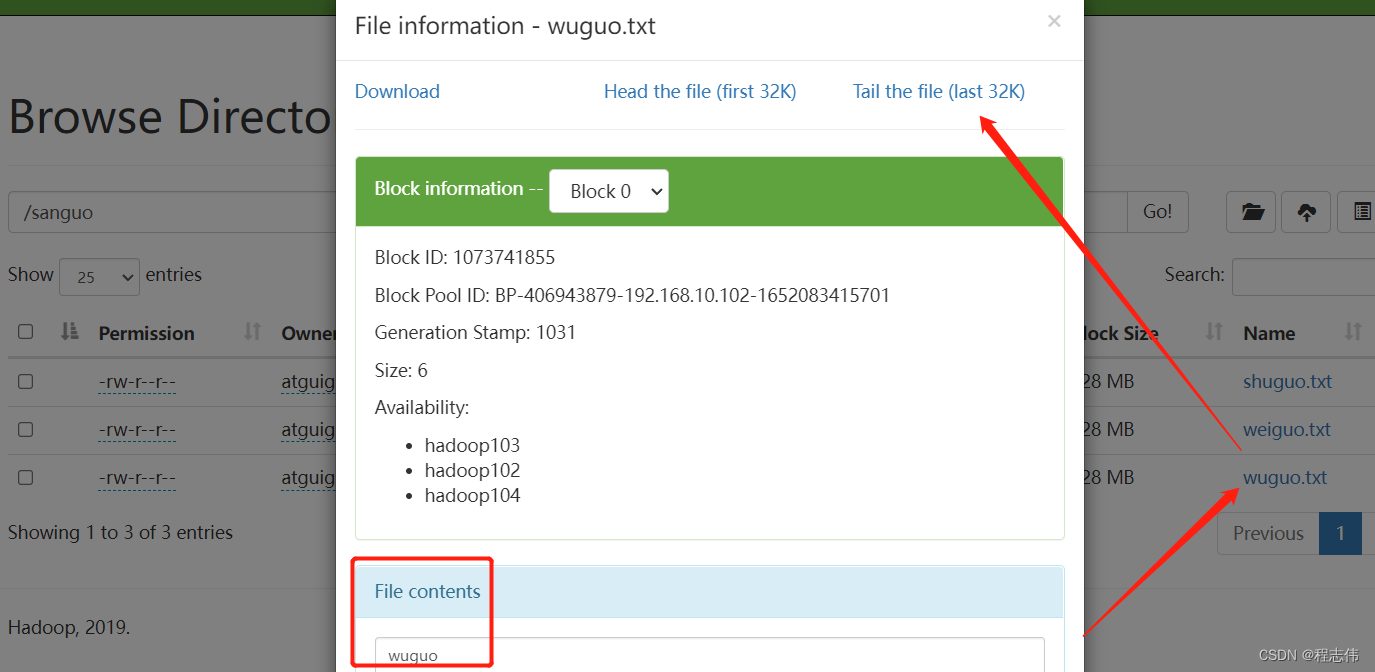This screenshot has width=1375, height=672.
Task: Close the File information dialog with X
Action: click(x=1054, y=21)
